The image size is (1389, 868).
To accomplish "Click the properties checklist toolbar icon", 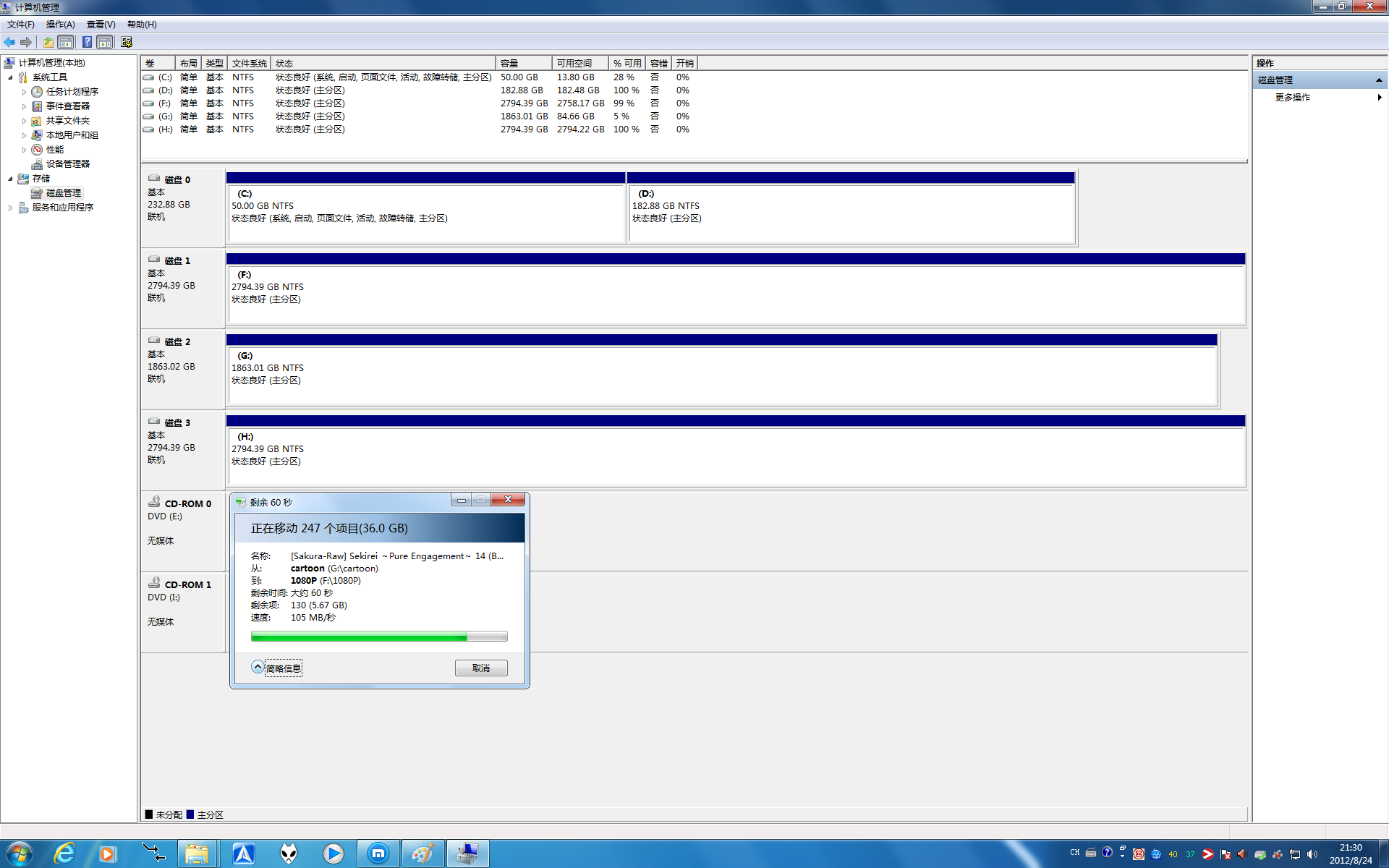I will pyautogui.click(x=127, y=42).
